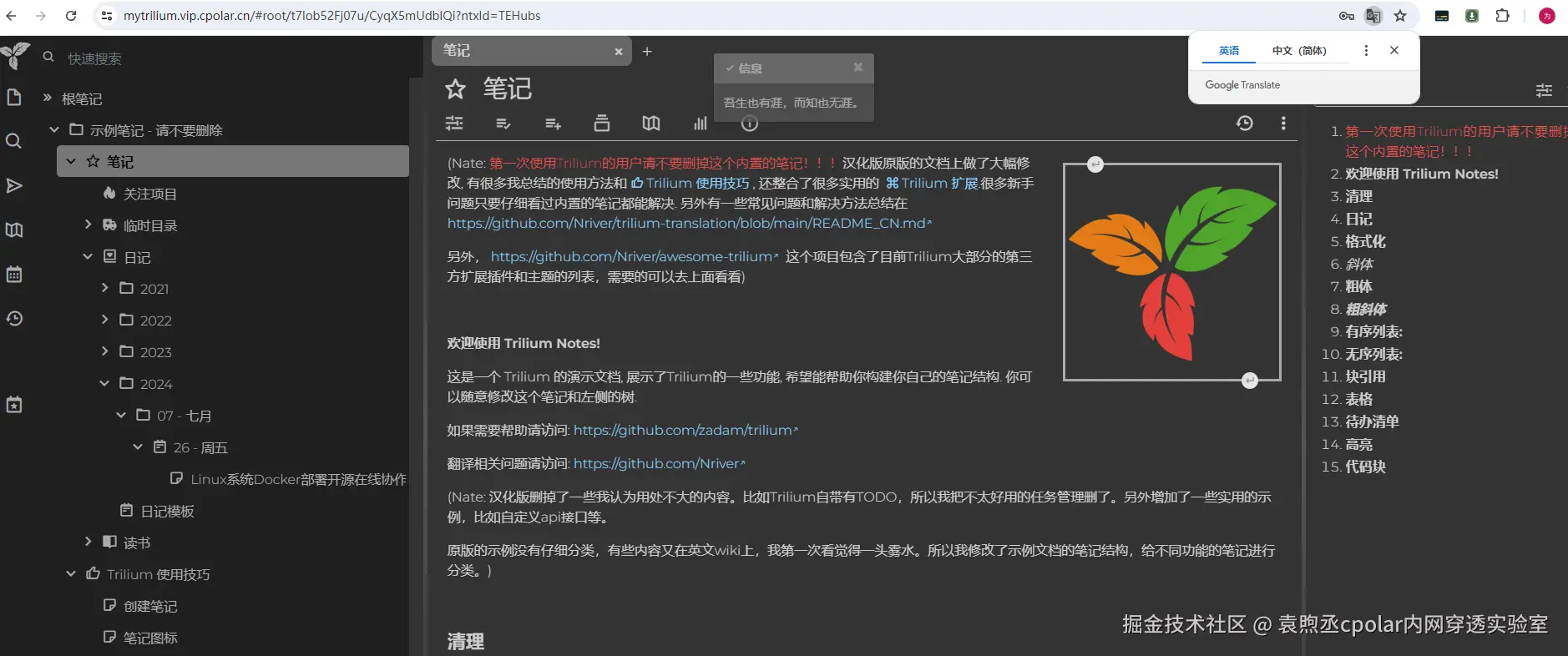The width and height of the screenshot is (1568, 656).
Task: Collapse the 示例笔记 - 请不要删除 tree node
Action: [x=54, y=130]
